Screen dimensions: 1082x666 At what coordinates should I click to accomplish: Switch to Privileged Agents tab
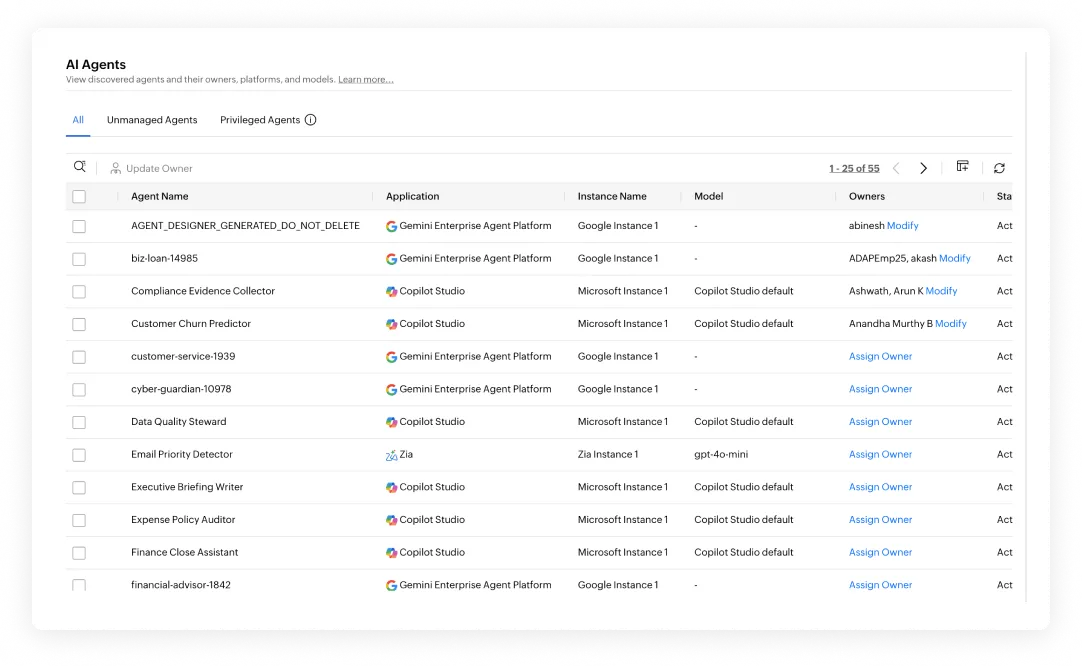(x=260, y=120)
